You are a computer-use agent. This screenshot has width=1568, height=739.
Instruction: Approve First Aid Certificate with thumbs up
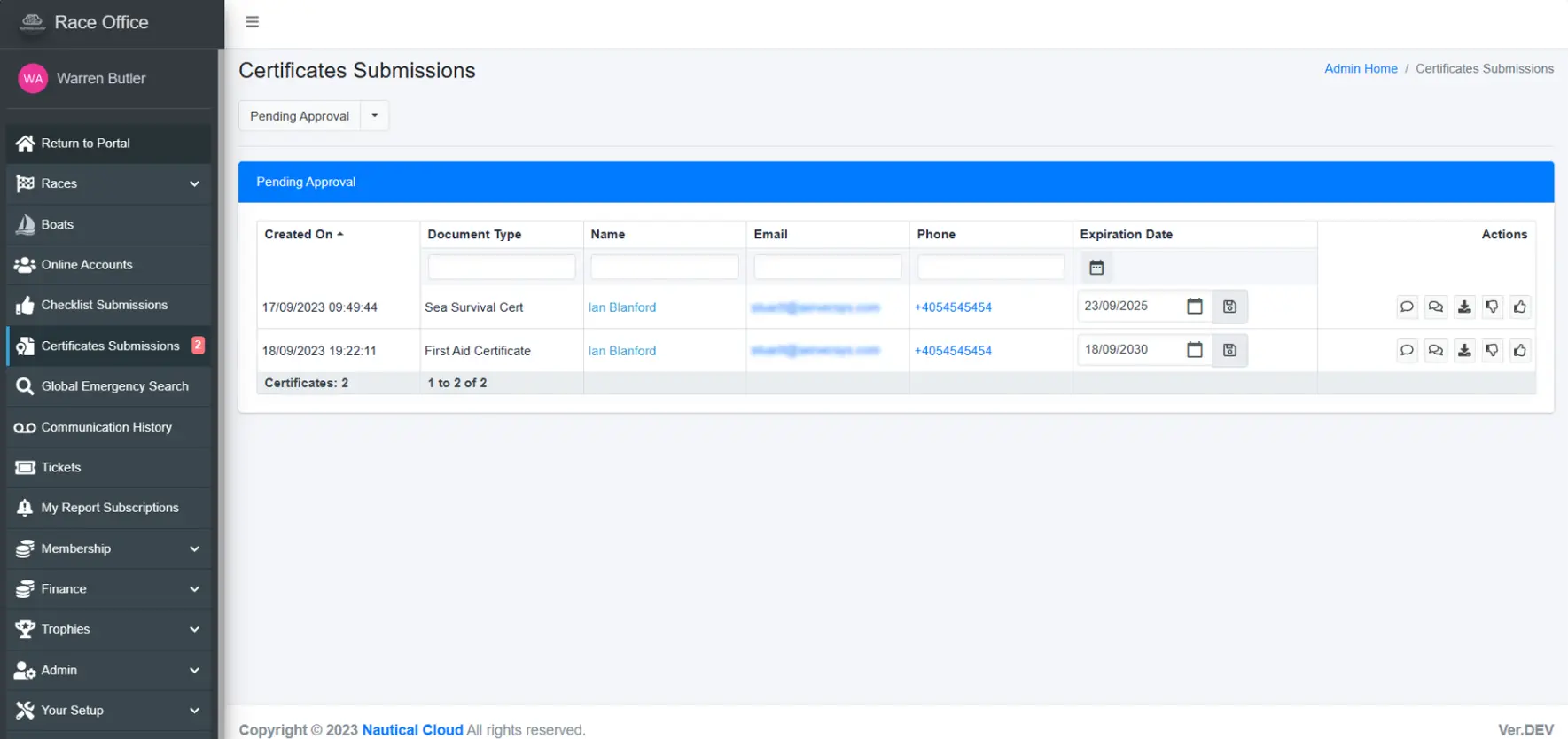1520,350
